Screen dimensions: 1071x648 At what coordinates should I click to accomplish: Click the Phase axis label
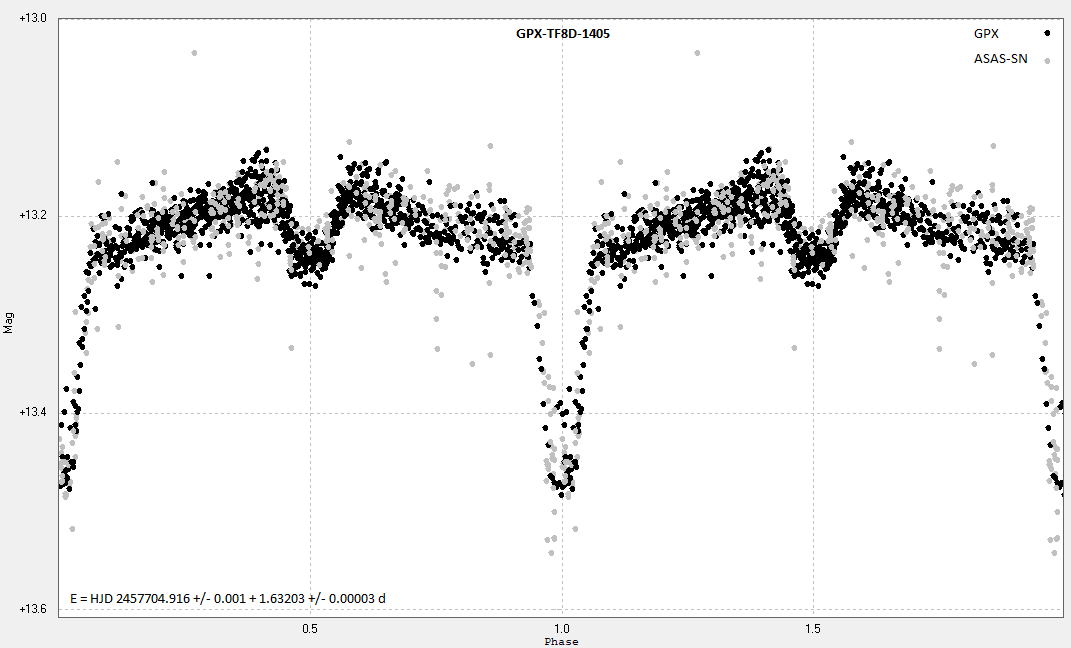(561, 641)
